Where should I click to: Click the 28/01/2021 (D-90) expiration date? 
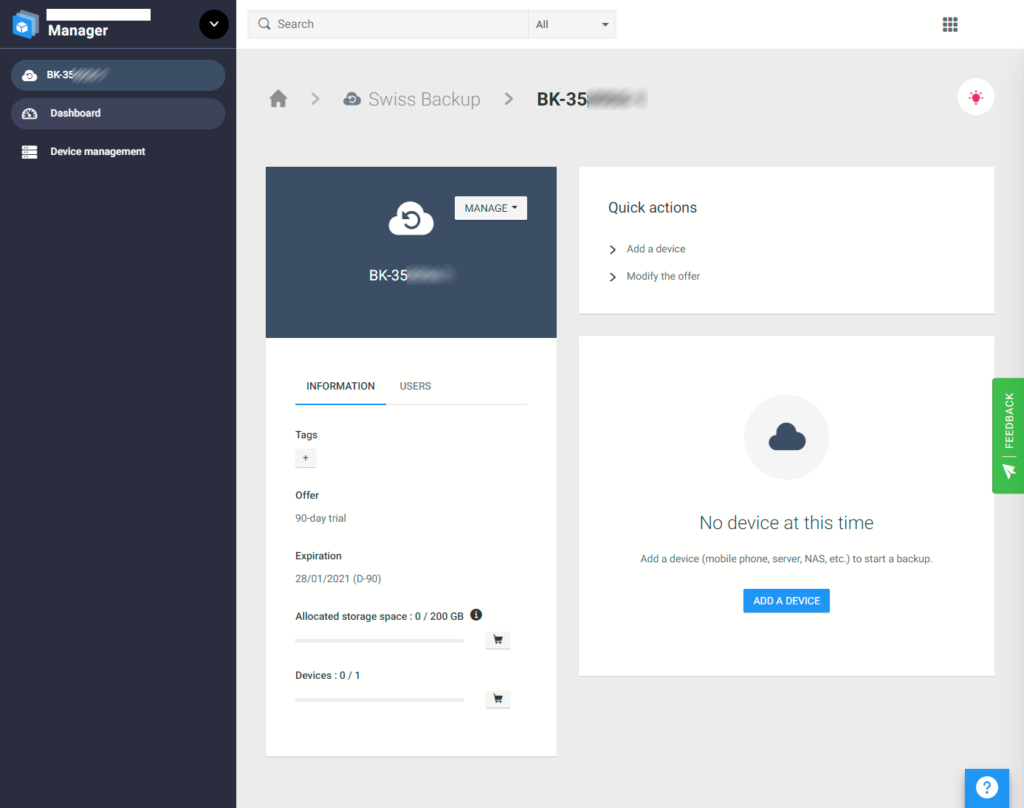[x=338, y=579]
